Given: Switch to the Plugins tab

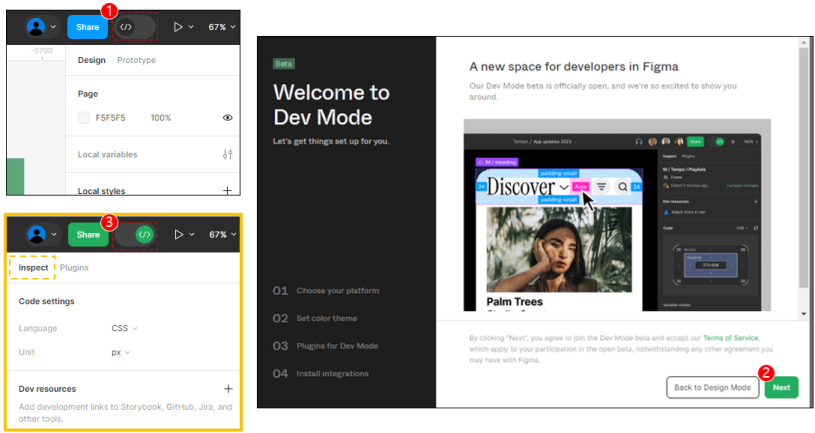Looking at the screenshot, I should coord(74,268).
